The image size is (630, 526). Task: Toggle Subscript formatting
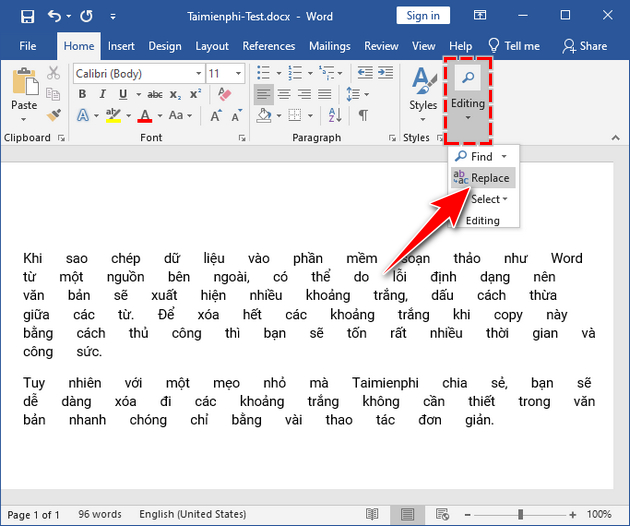point(175,94)
